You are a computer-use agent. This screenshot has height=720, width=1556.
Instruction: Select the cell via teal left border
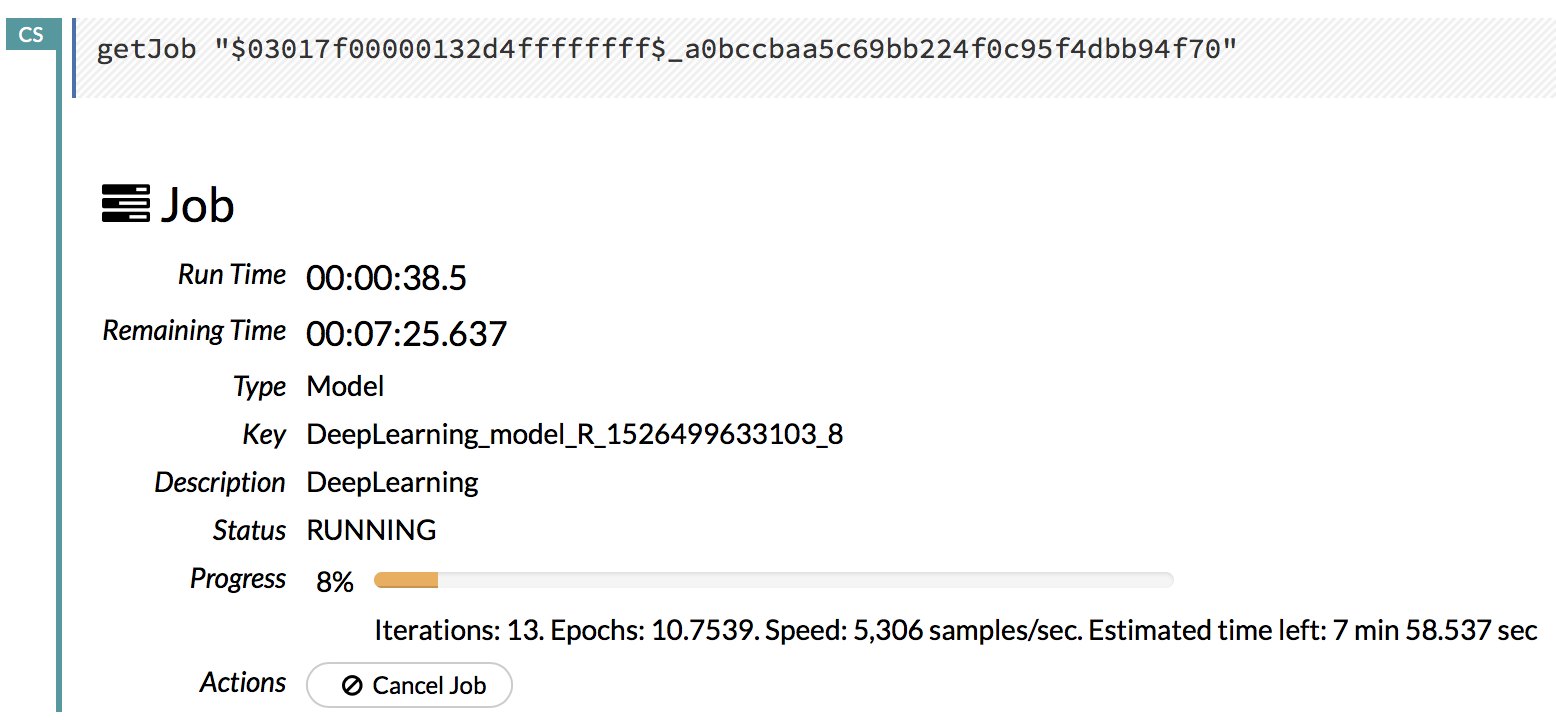click(x=59, y=400)
